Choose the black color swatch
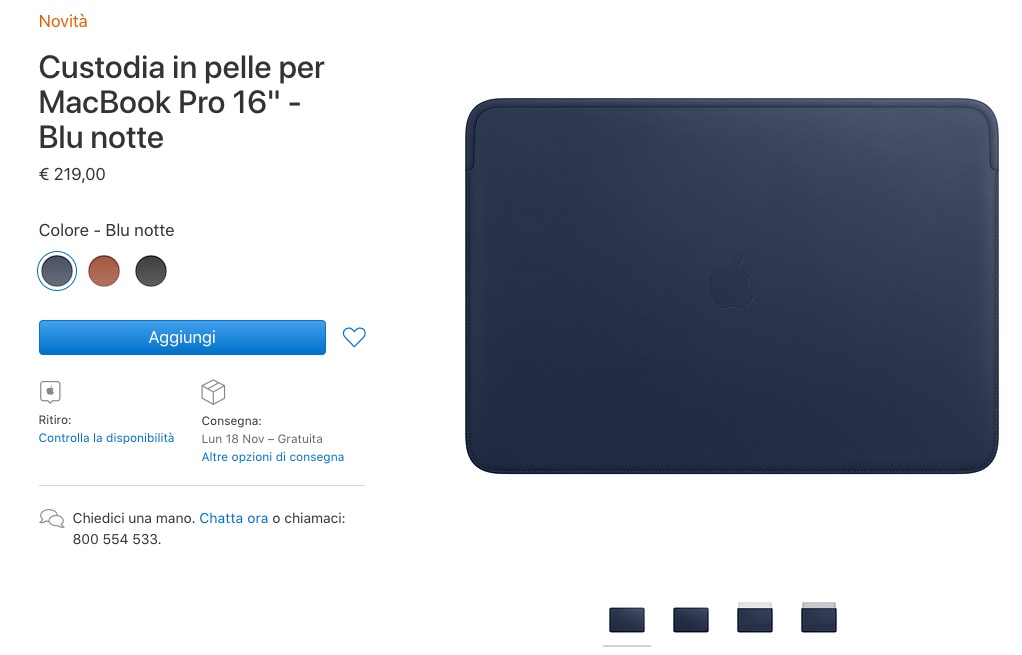This screenshot has width=1022, height=655. pyautogui.click(x=151, y=270)
